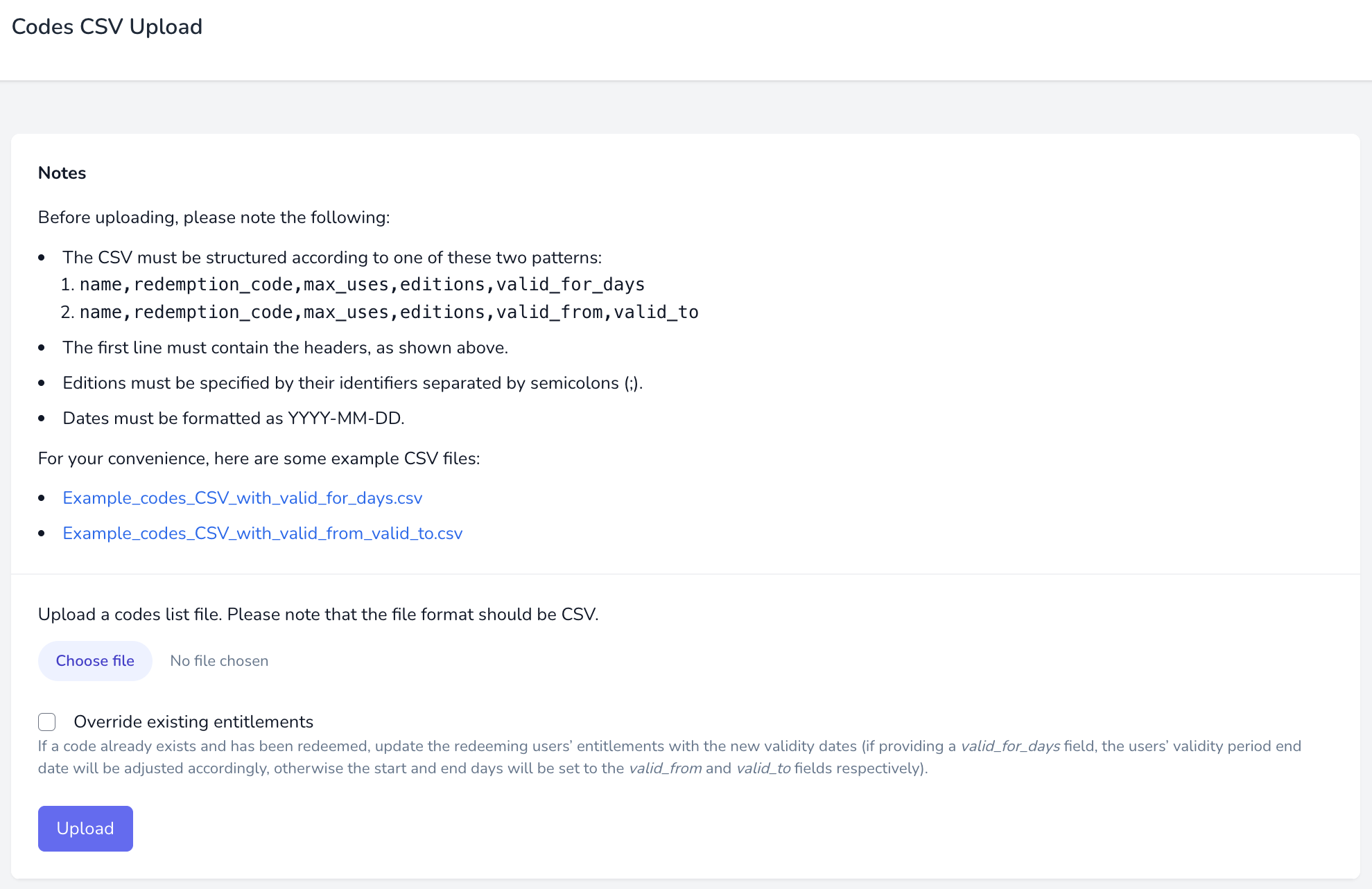Image resolution: width=1372 pixels, height=889 pixels.
Task: Open Example_codes_CSV_with_valid_for_days.csv link
Action: [242, 498]
